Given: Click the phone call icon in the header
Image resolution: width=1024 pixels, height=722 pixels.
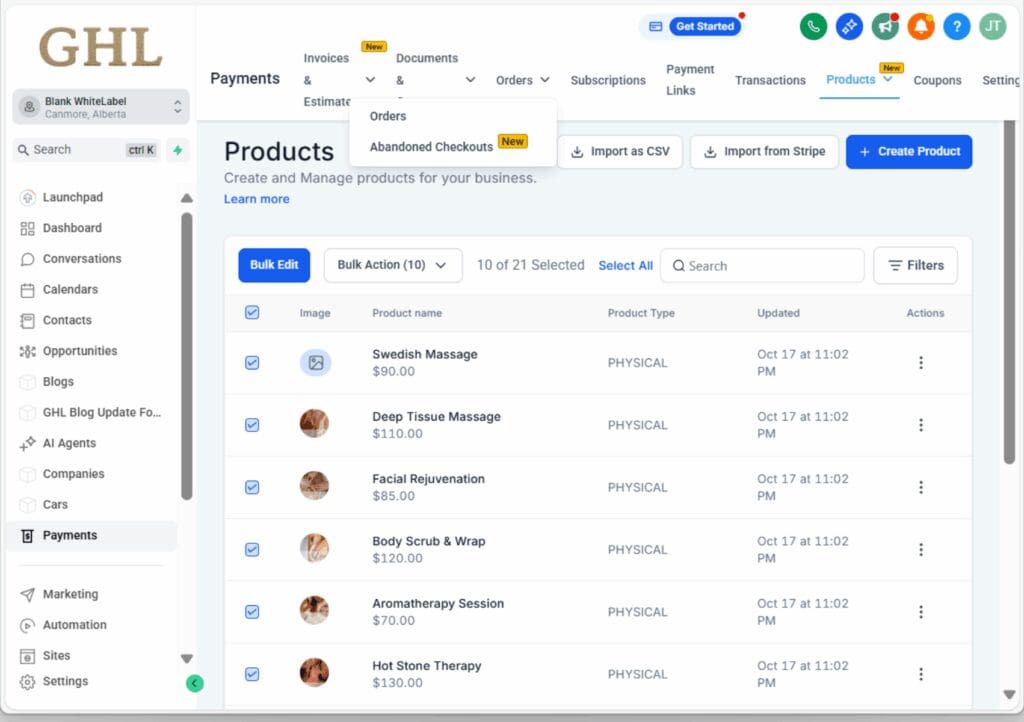Looking at the screenshot, I should [813, 26].
